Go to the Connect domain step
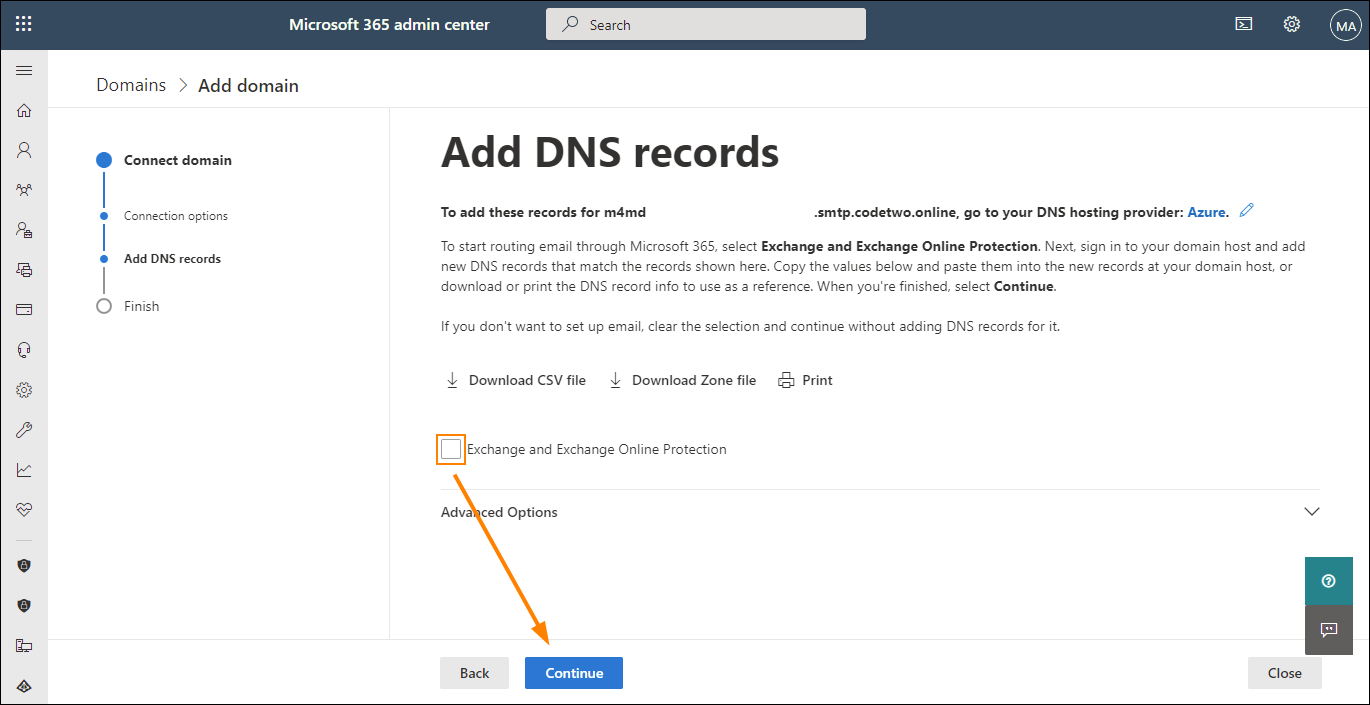 coord(178,160)
